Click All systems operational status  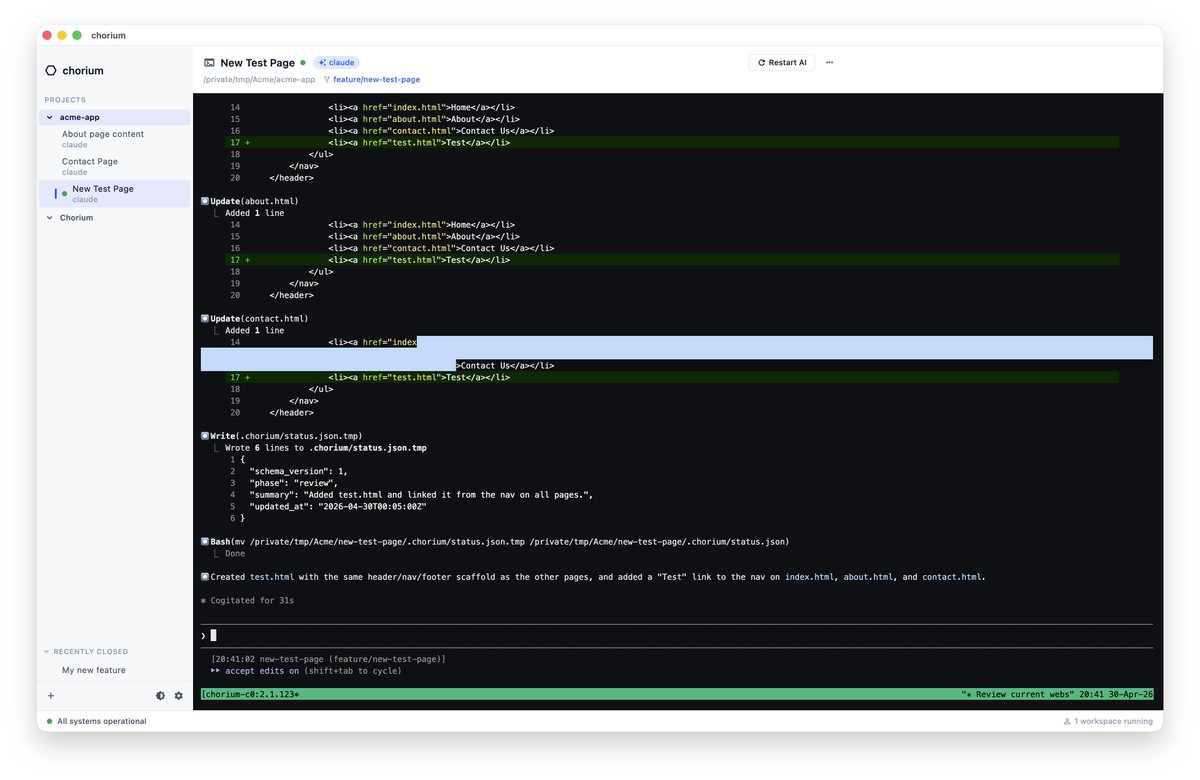101,721
